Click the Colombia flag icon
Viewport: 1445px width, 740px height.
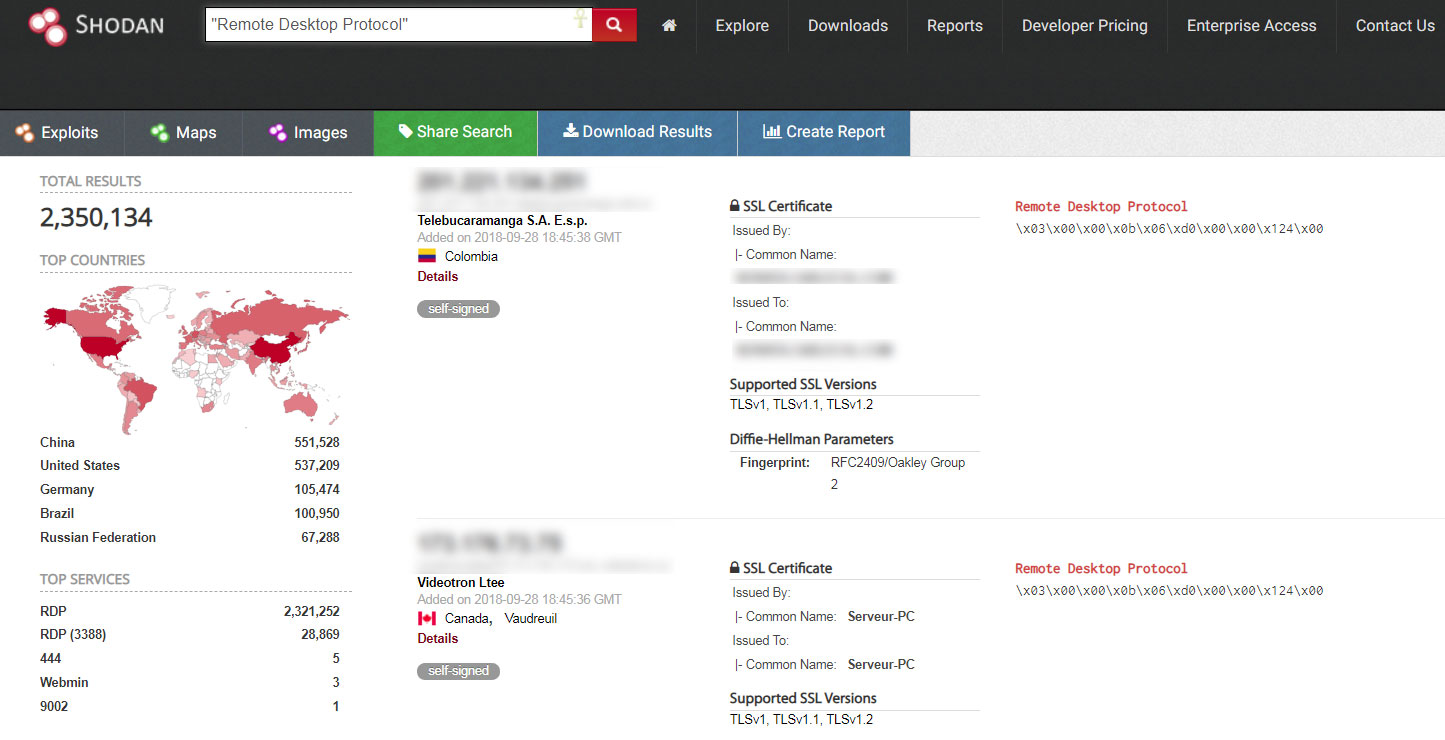427,256
